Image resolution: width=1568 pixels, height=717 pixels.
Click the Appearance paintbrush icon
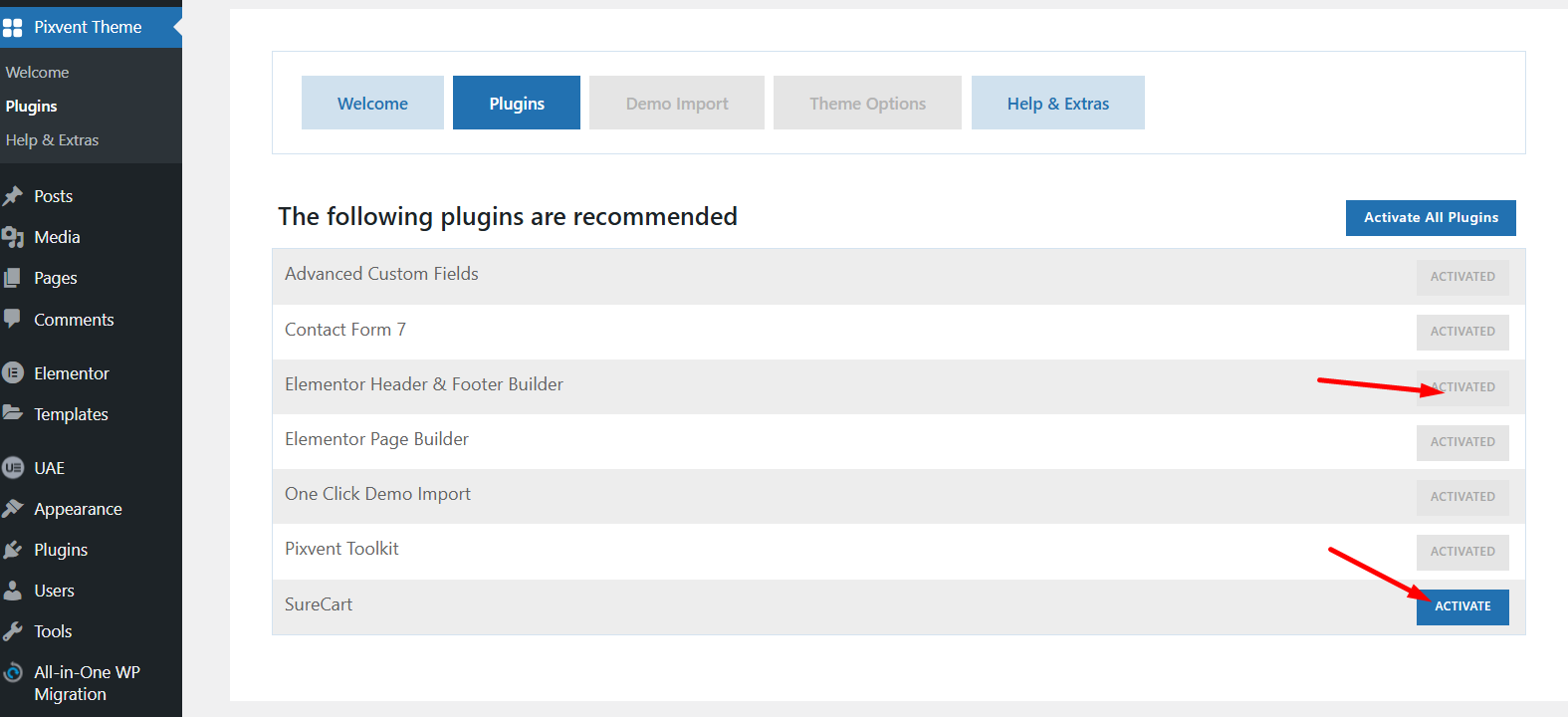[13, 509]
